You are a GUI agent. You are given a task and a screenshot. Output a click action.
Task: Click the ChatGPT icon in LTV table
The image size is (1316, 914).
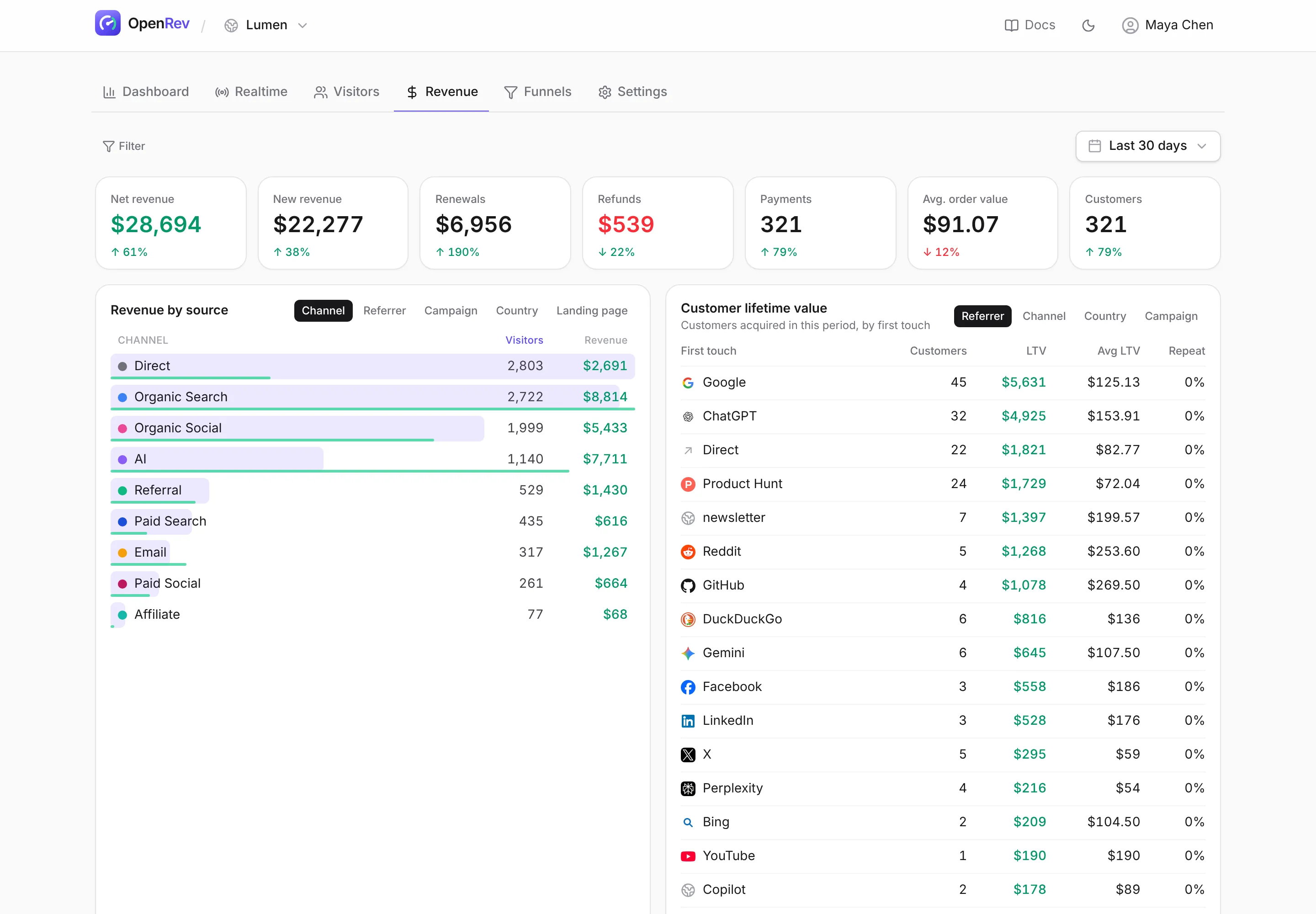tap(688, 416)
